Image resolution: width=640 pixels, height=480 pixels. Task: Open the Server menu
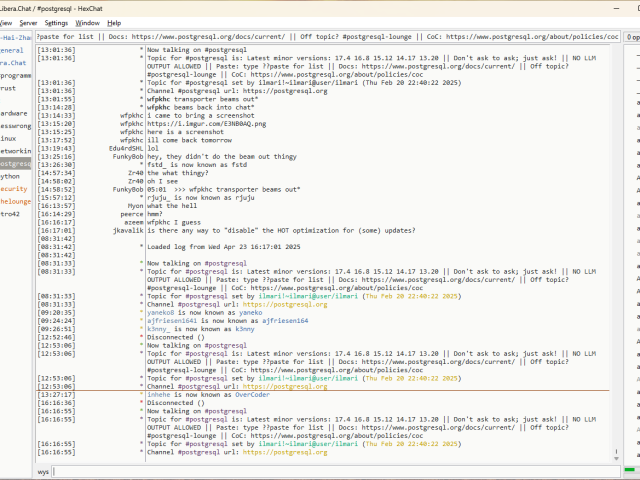(28, 22)
